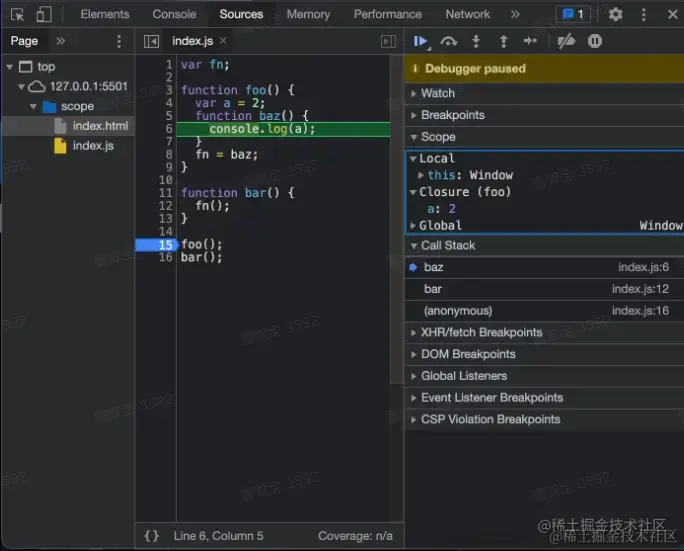Show more DevTools tabs chevron
This screenshot has height=551, width=684.
tap(515, 14)
